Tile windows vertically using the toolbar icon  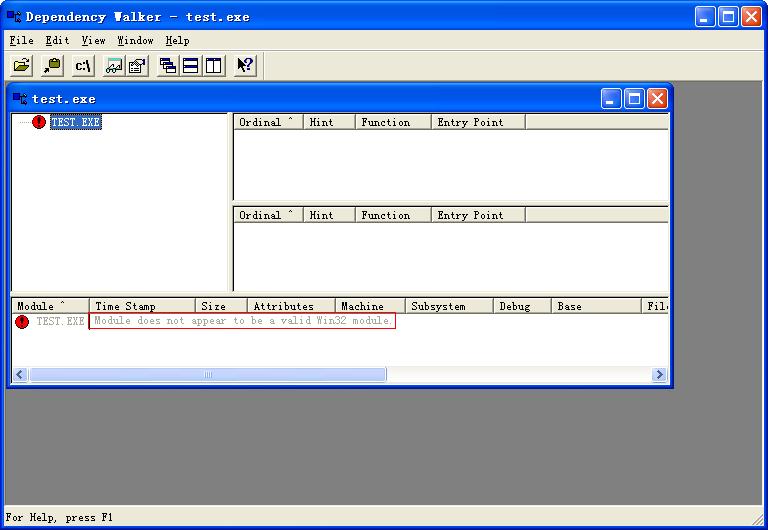[214, 66]
